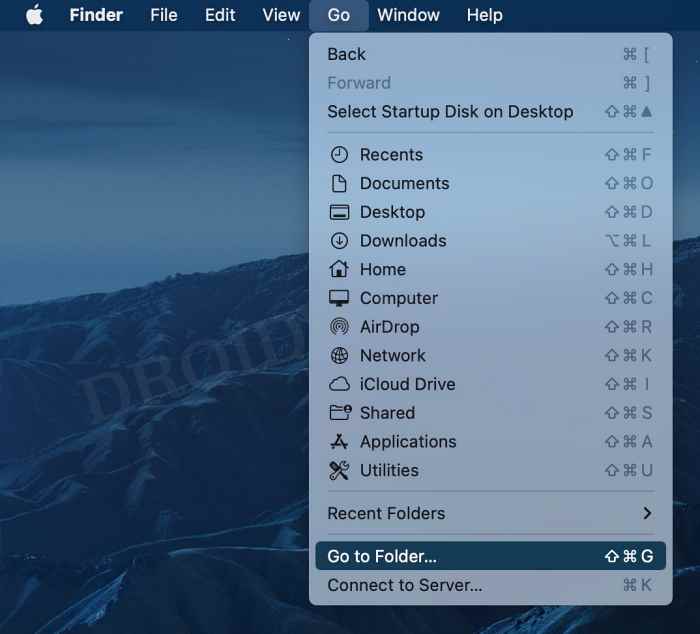Click the Utilities tools icon
The width and height of the screenshot is (700, 634).
[x=339, y=470]
